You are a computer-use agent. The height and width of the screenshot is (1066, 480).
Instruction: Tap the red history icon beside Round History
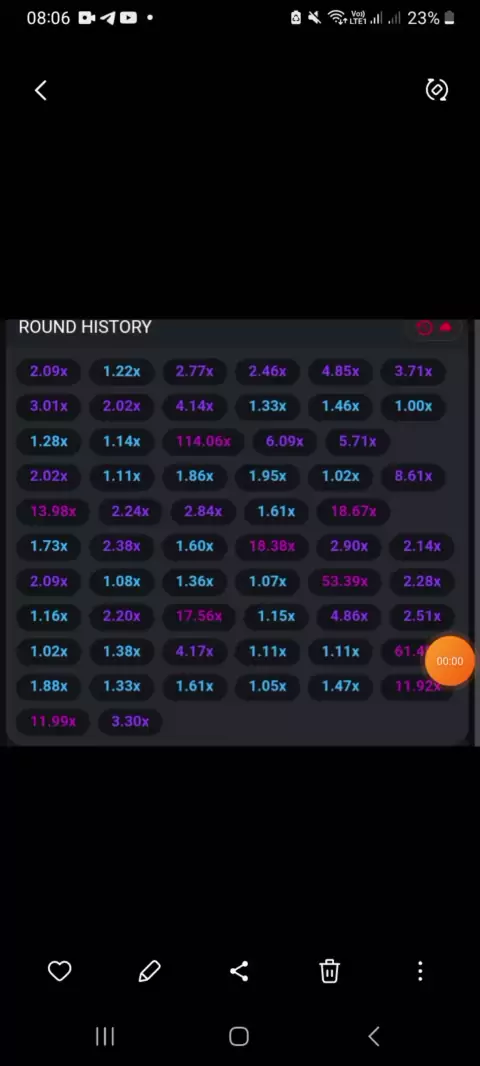[x=424, y=328]
